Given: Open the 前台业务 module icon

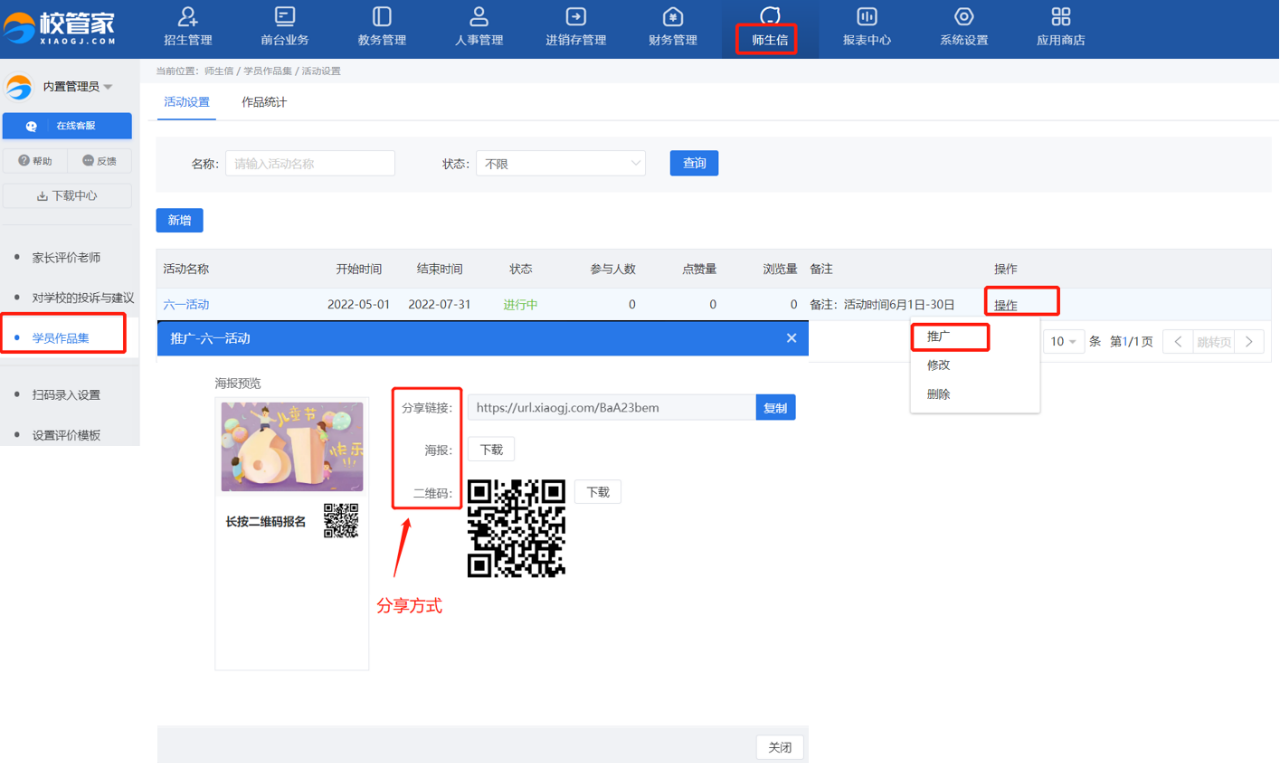Looking at the screenshot, I should point(285,17).
